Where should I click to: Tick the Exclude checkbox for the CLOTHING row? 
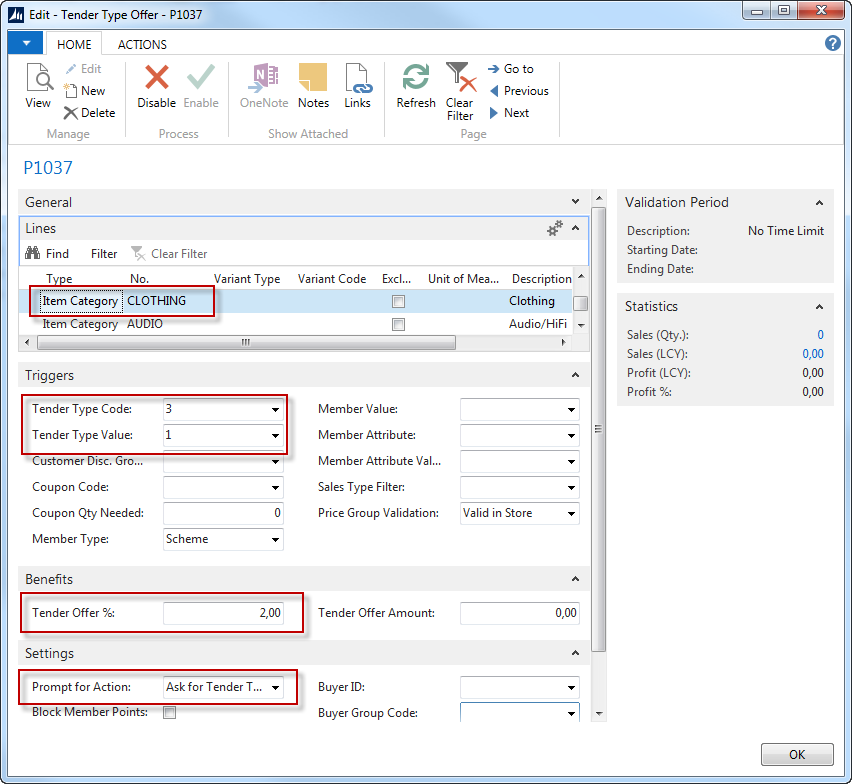click(399, 301)
